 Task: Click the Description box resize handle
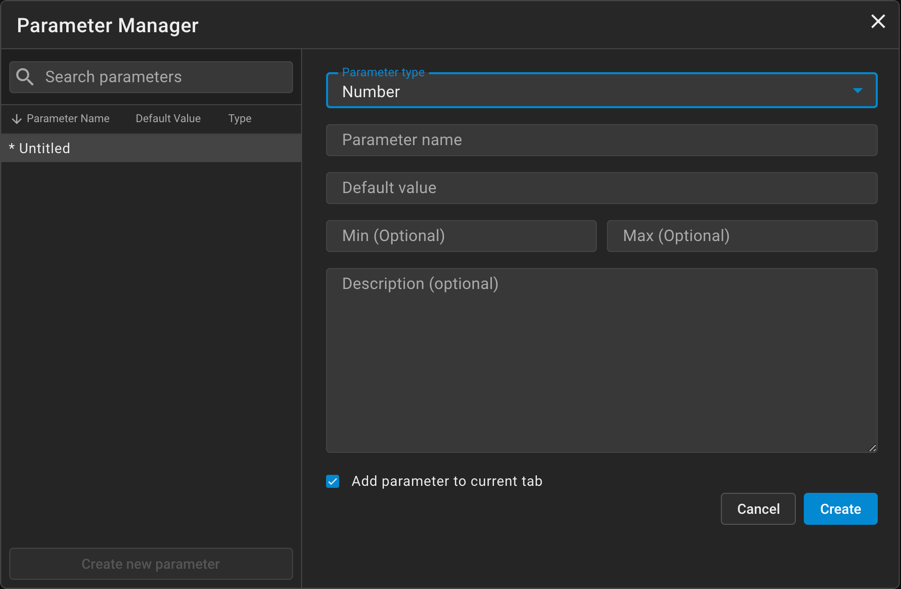[x=872, y=447]
